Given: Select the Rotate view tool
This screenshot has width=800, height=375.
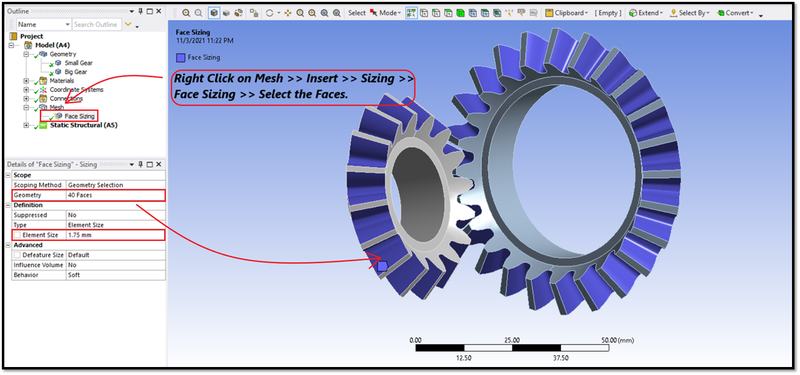Looking at the screenshot, I should 269,13.
